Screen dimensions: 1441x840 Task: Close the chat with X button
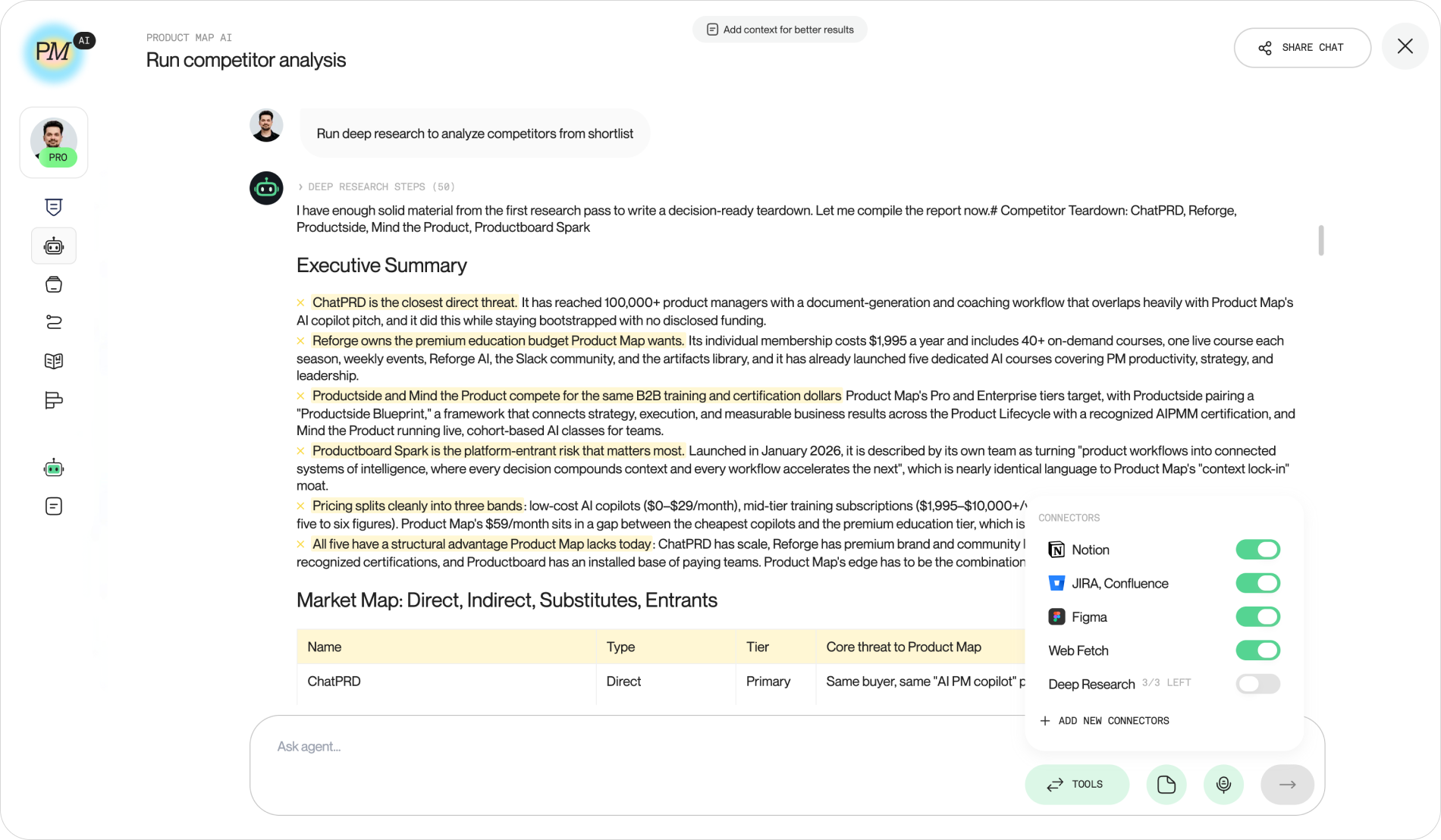pos(1405,46)
